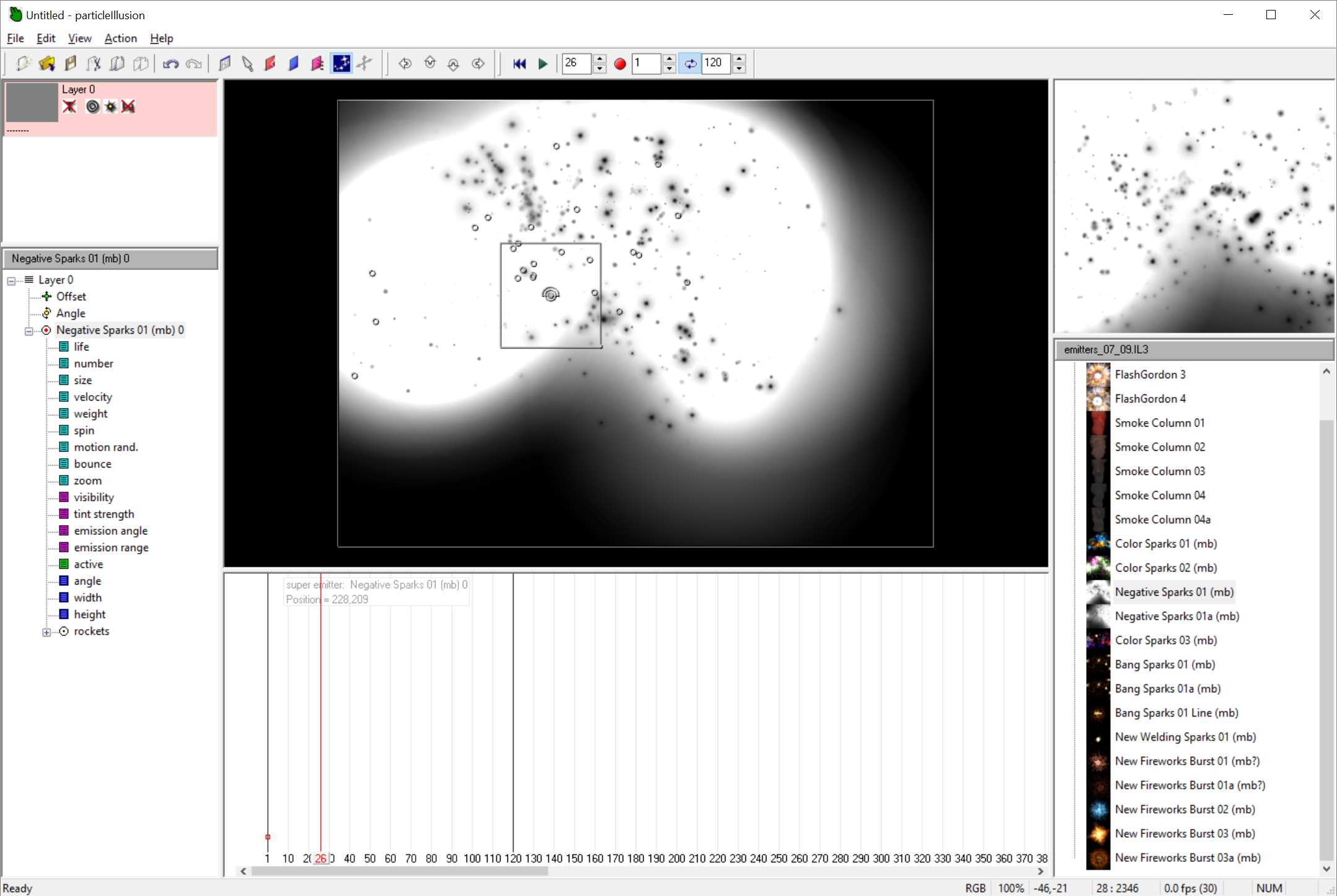Select Smoke Column 02 emitter in library

point(1159,447)
